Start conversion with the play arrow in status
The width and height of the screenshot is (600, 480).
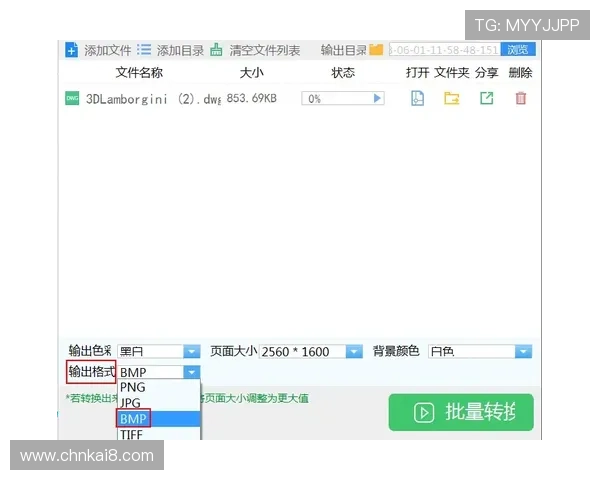click(x=377, y=98)
